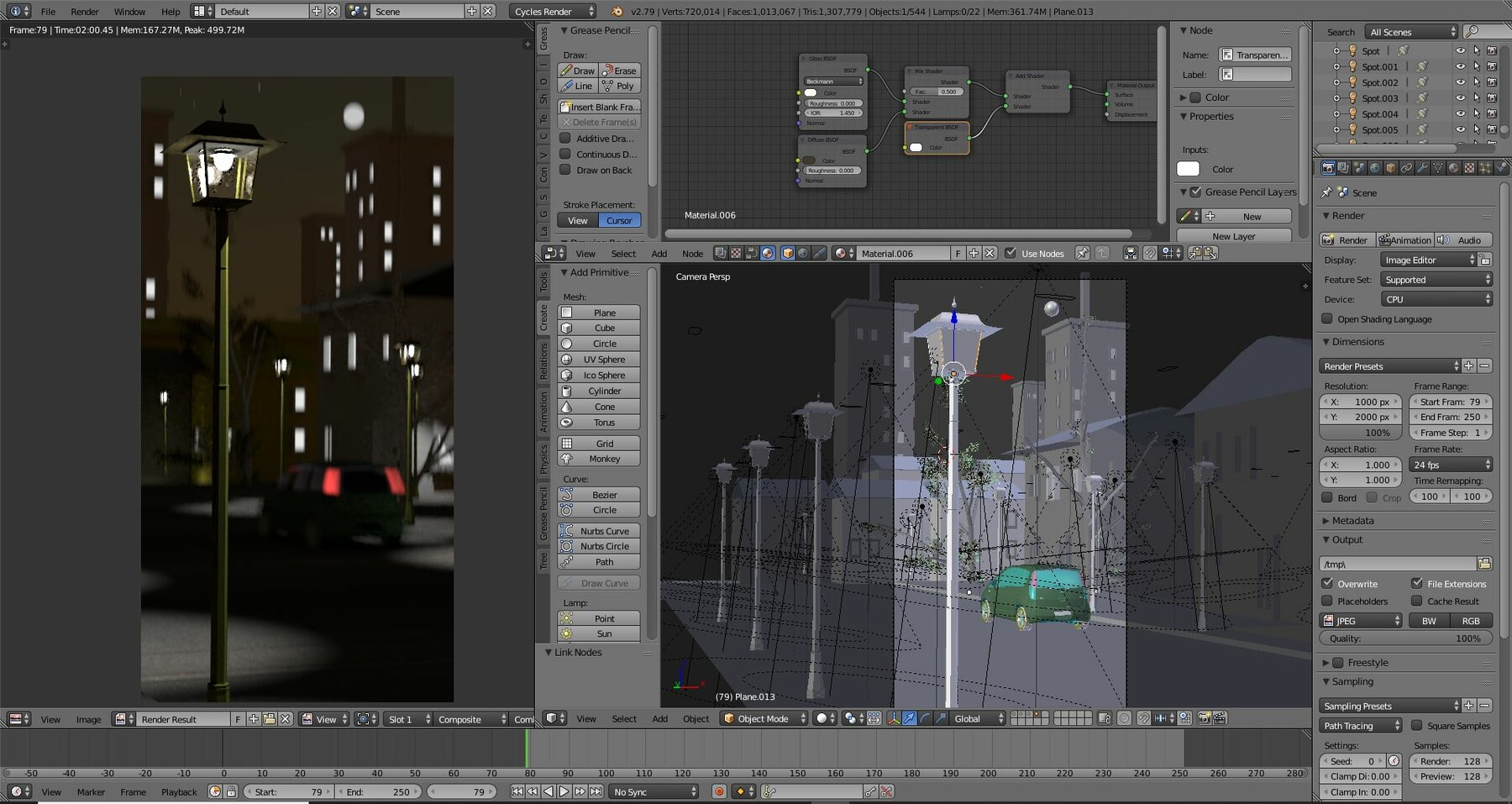1512x804 pixels.
Task: Click the white Color input swatch
Action: pos(1188,169)
